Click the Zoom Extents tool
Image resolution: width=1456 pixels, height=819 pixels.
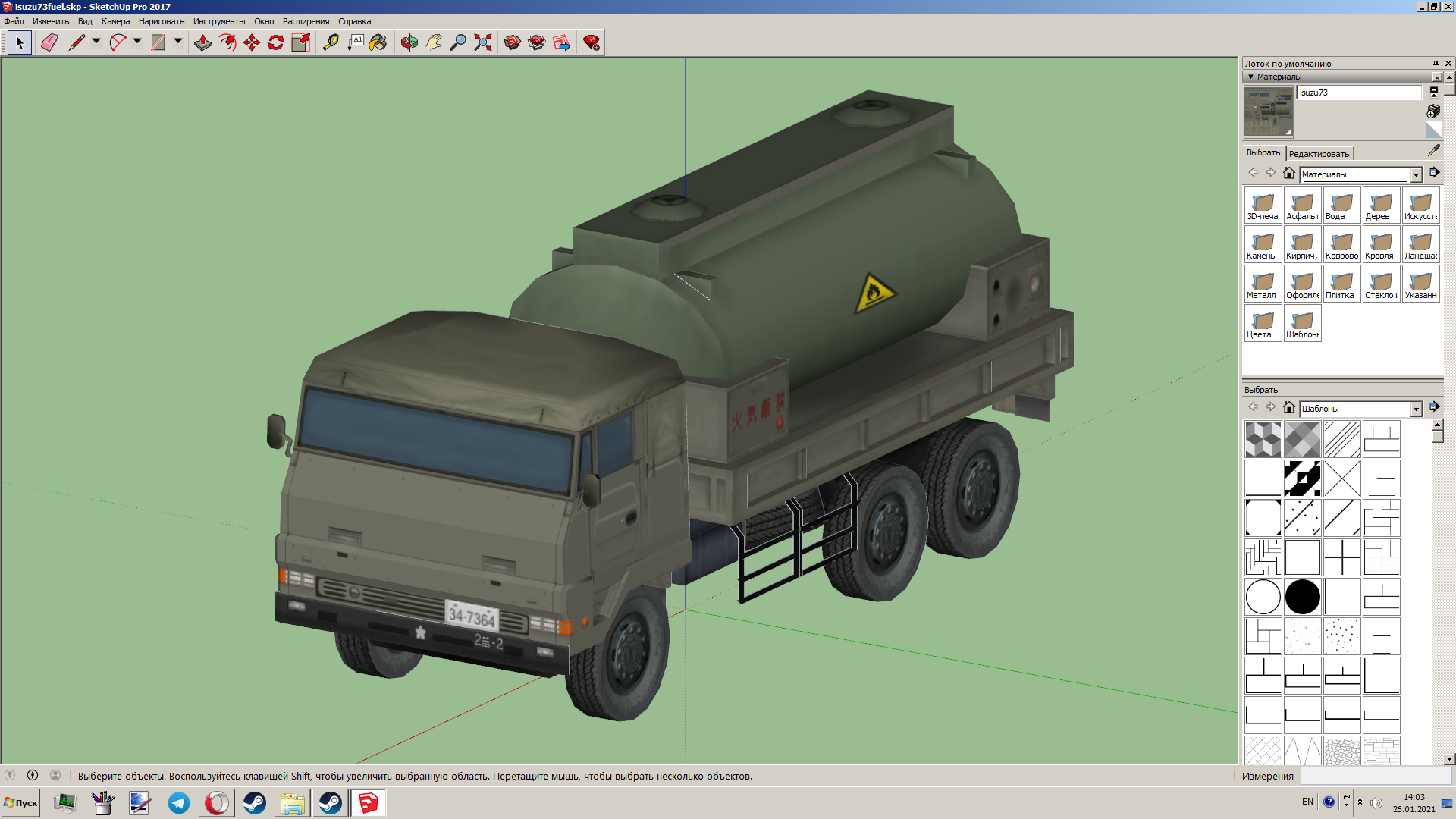(482, 42)
